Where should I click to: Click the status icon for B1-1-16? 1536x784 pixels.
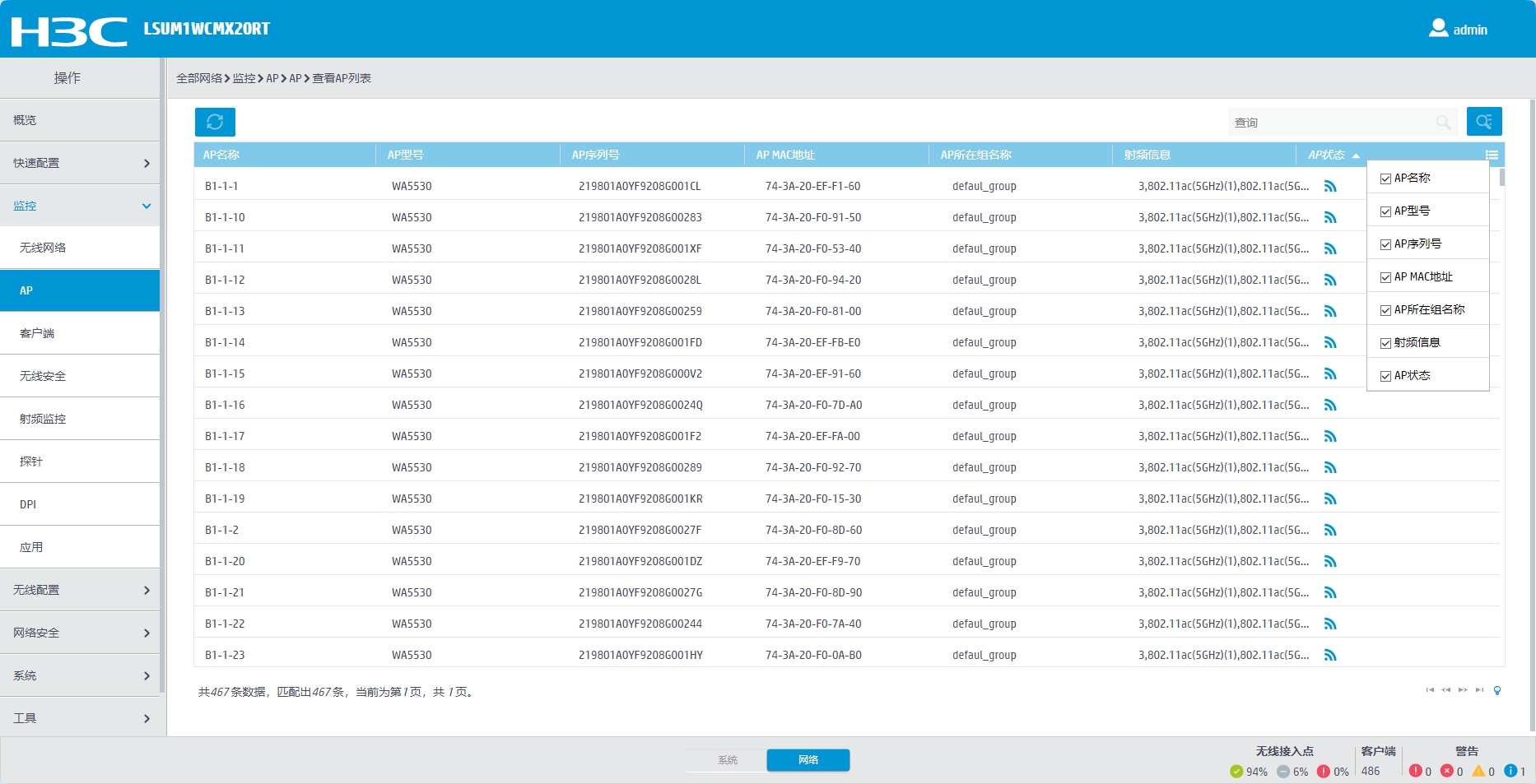pyautogui.click(x=1330, y=406)
